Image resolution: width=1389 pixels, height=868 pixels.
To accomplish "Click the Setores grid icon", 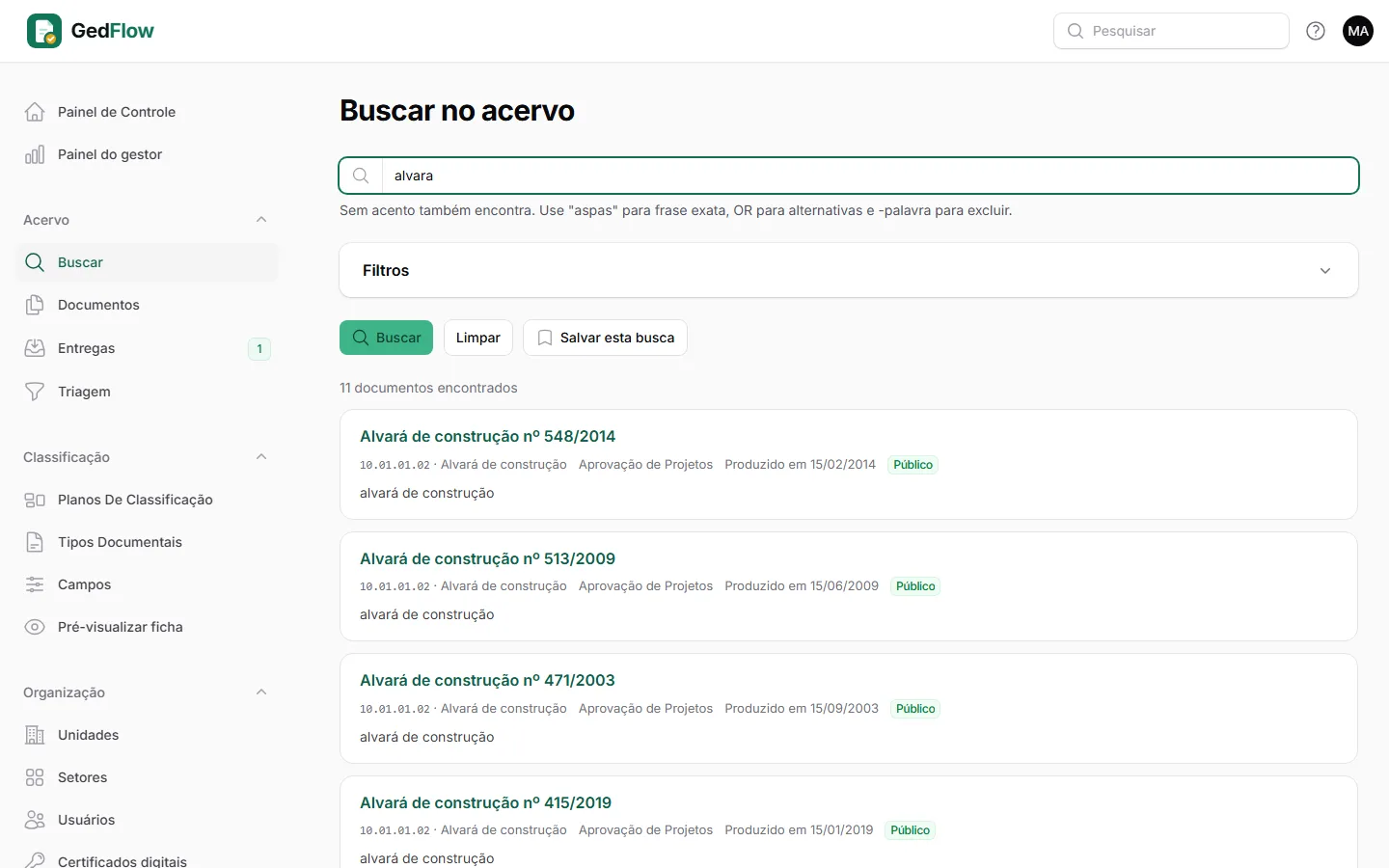I will point(35,777).
